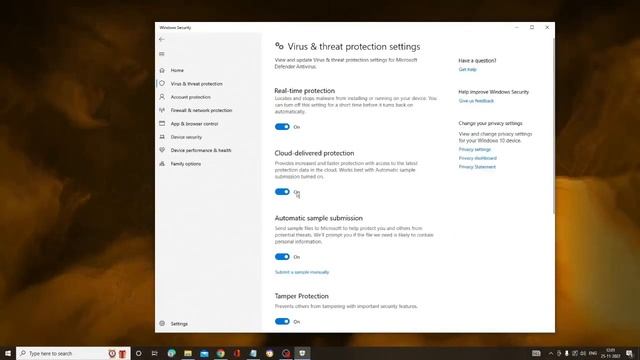Open the notification center icon
Viewport: 640px width, 360px height.
click(629, 353)
